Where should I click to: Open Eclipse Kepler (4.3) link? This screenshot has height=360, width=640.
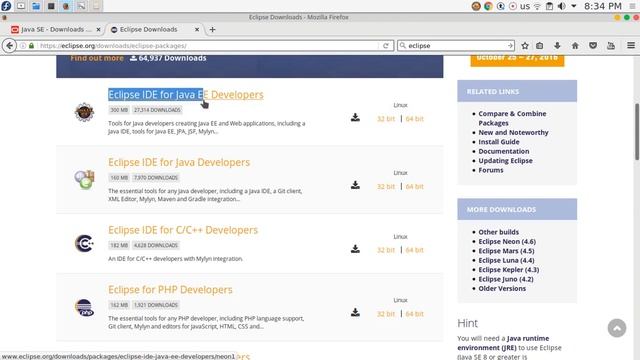click(x=509, y=270)
